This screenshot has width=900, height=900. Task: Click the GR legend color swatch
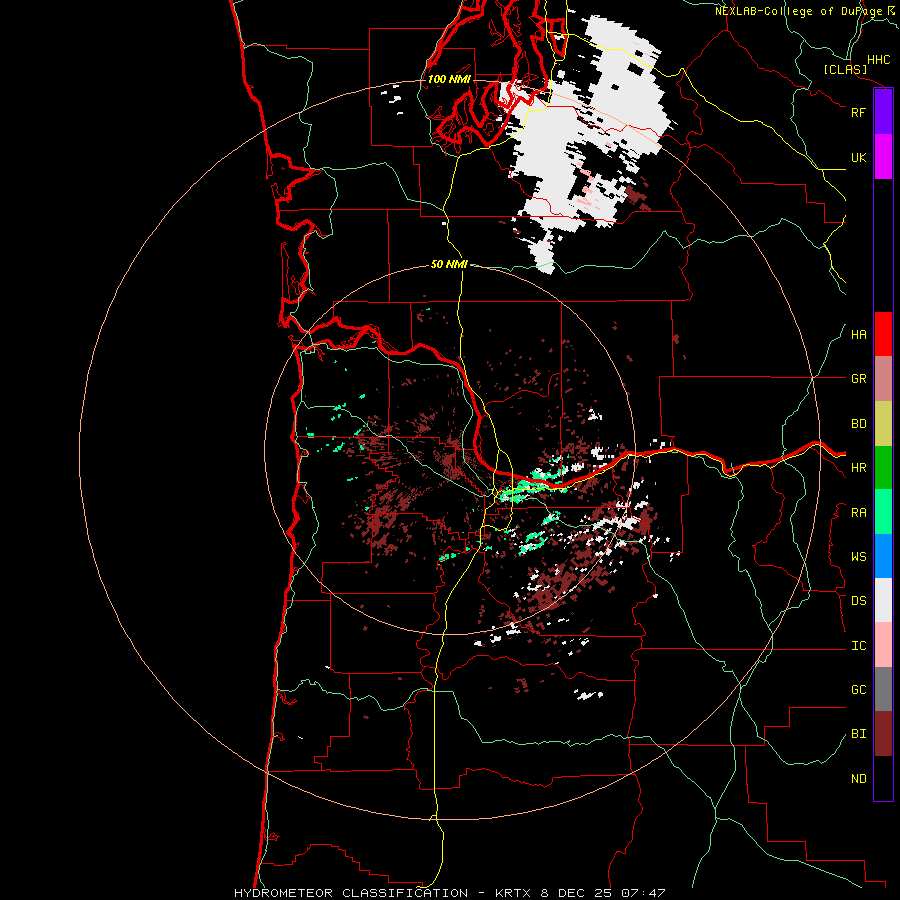point(883,378)
